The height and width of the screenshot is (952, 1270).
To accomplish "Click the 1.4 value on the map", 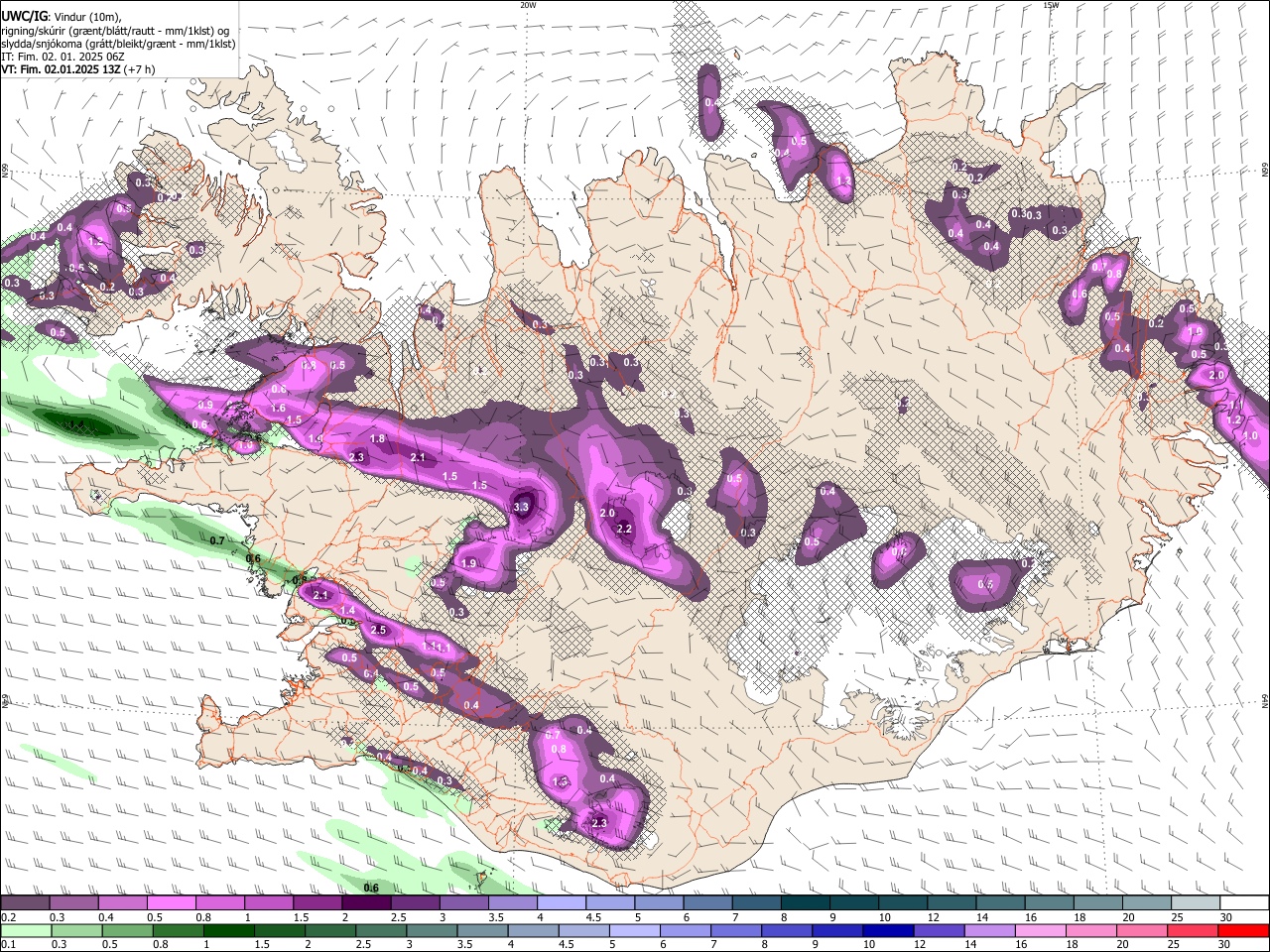I will (x=348, y=610).
